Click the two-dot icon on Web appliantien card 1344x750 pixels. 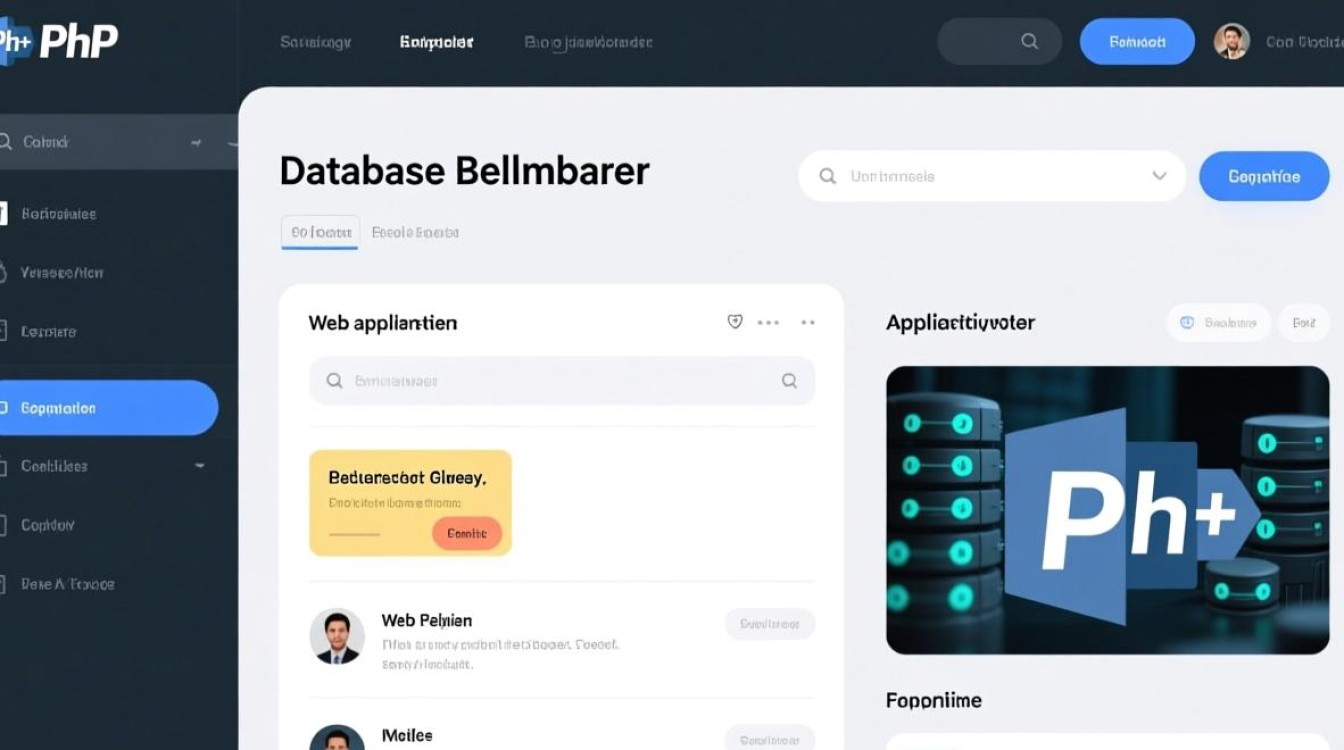point(808,322)
